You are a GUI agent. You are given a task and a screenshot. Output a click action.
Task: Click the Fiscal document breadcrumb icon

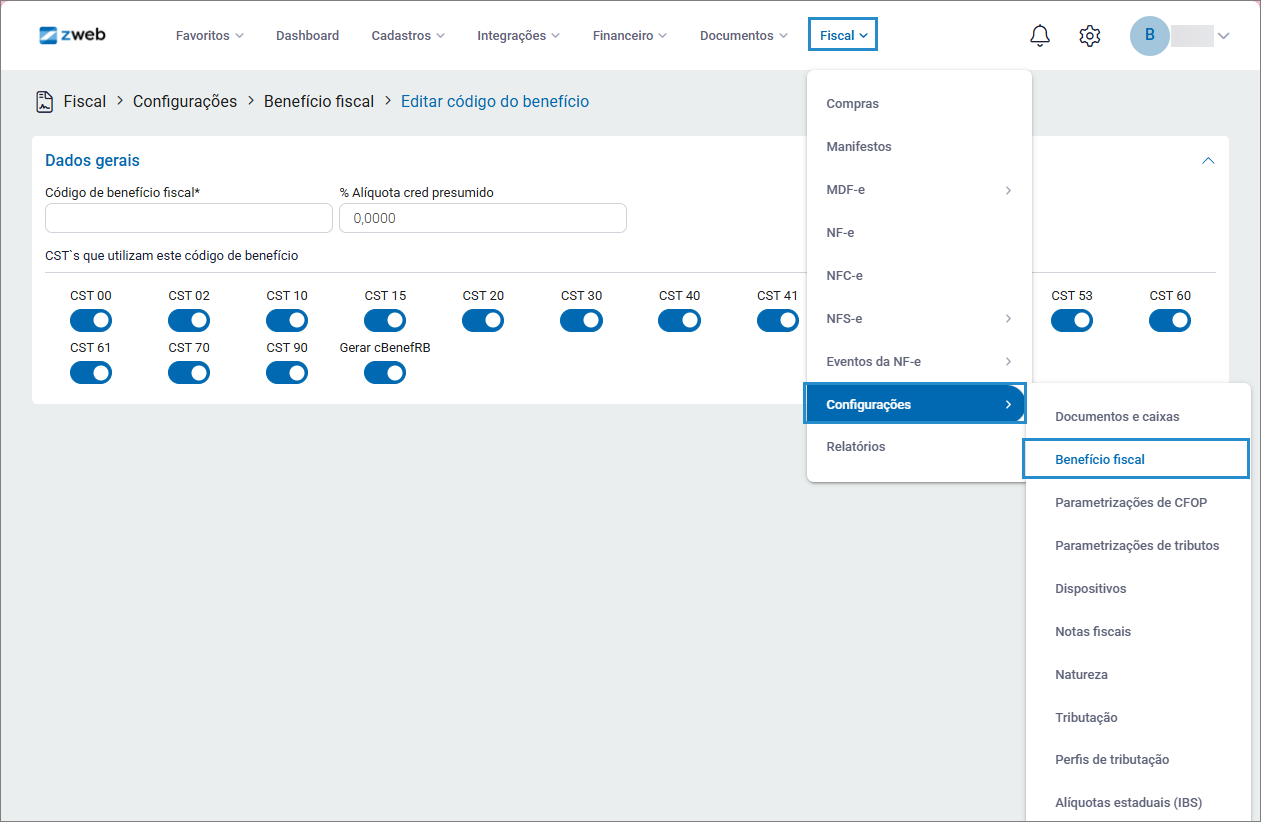[44, 101]
